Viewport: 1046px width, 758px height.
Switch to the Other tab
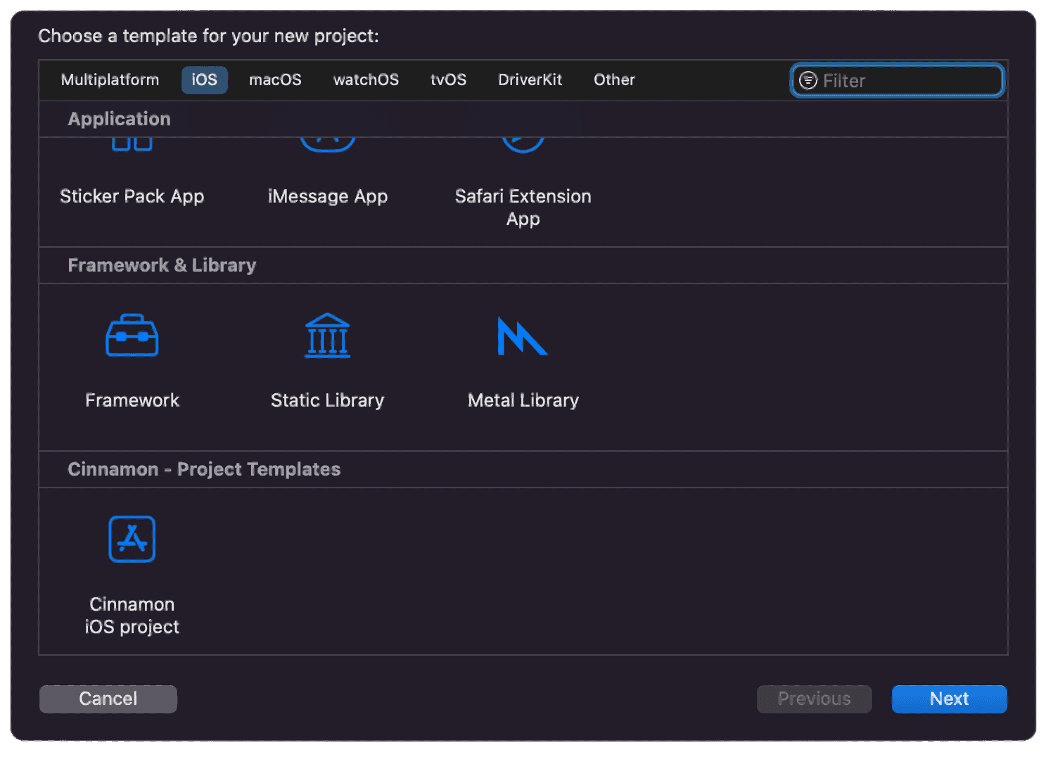coord(614,80)
